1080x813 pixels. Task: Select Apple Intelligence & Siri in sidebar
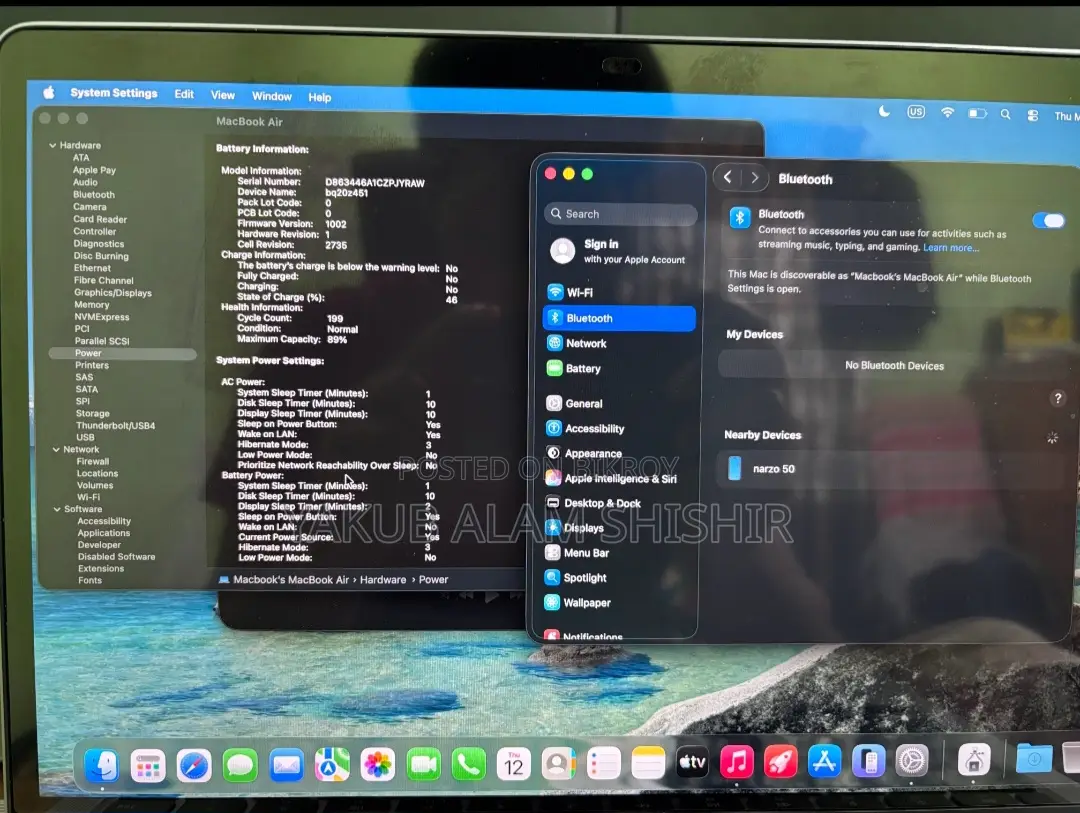(x=619, y=478)
